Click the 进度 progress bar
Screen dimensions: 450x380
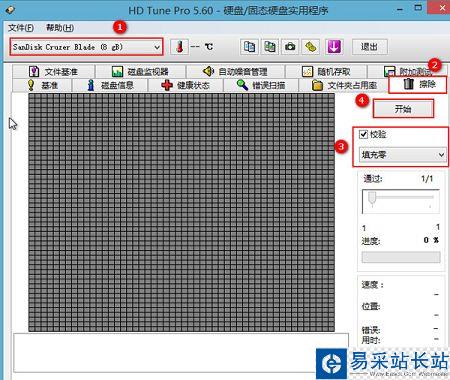click(x=401, y=257)
